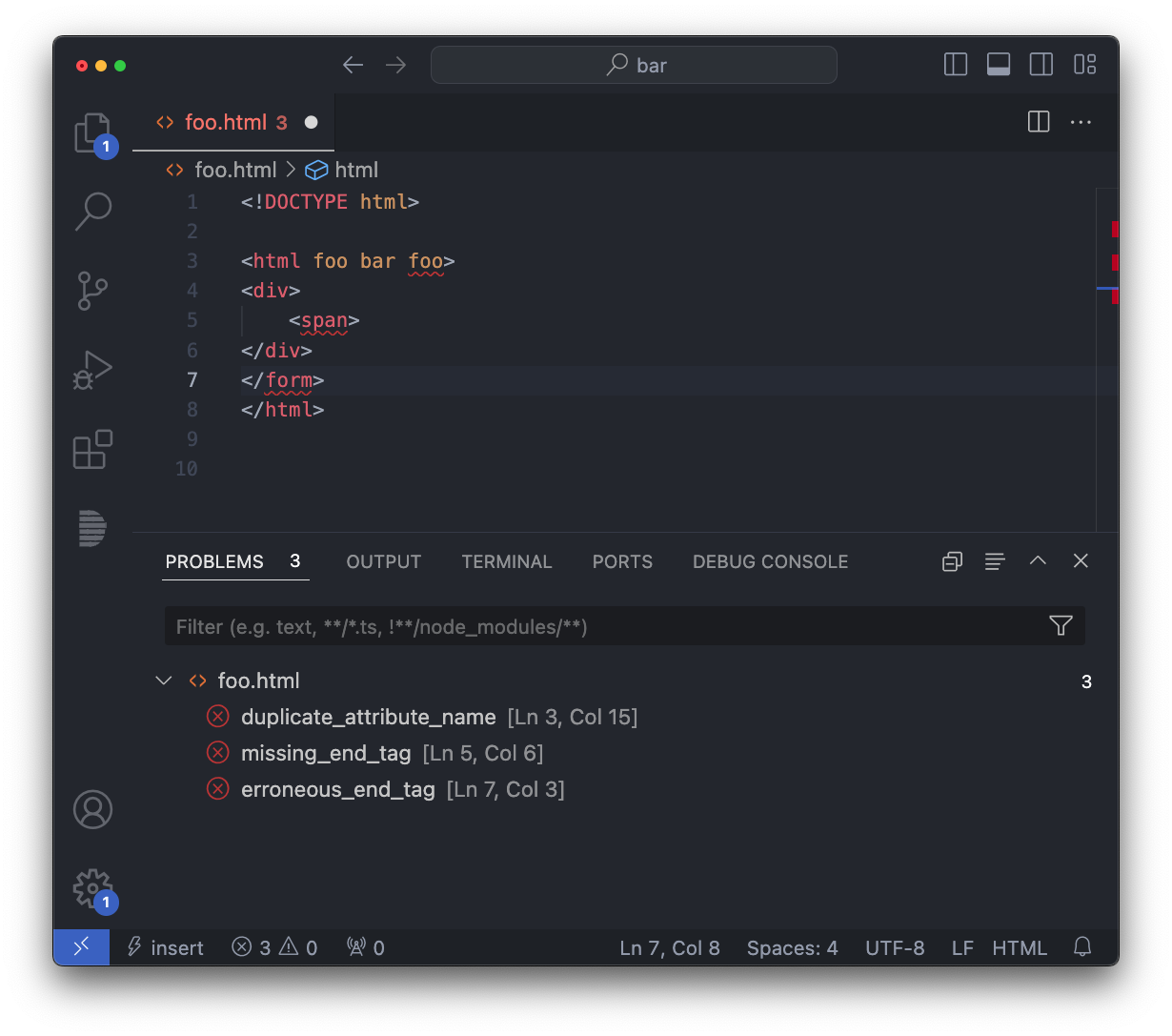The width and height of the screenshot is (1172, 1036).
Task: Close the bottom panel
Action: [1081, 560]
